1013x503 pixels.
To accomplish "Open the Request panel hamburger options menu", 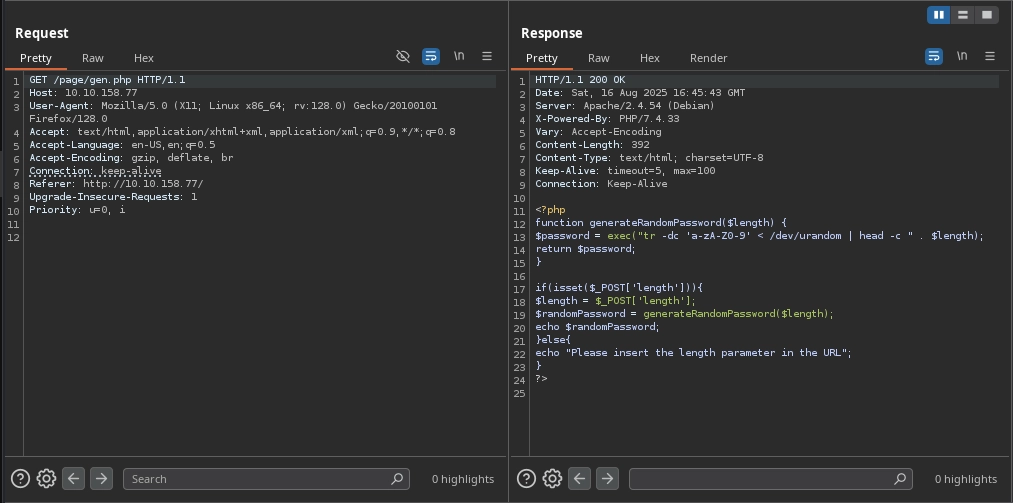I will [x=487, y=57].
